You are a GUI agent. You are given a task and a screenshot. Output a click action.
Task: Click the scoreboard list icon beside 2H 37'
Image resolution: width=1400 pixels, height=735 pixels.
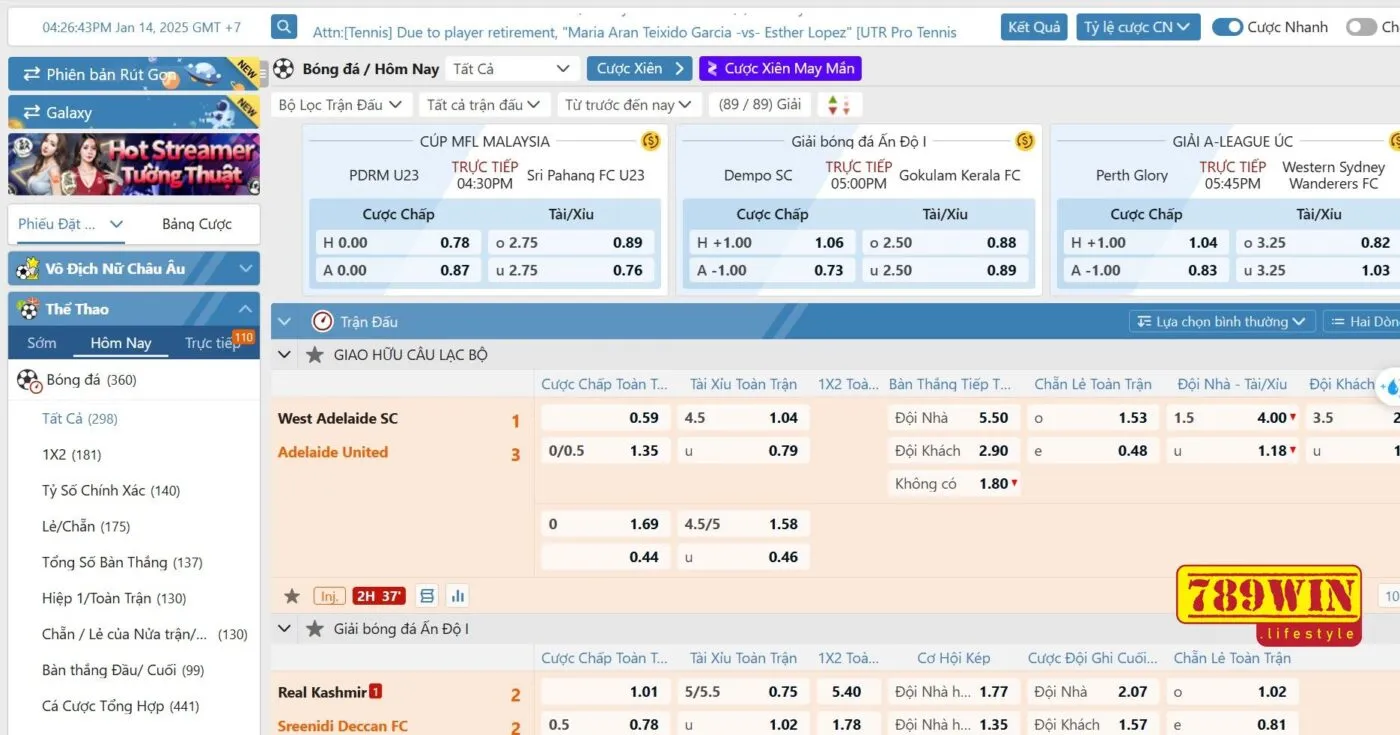point(428,596)
